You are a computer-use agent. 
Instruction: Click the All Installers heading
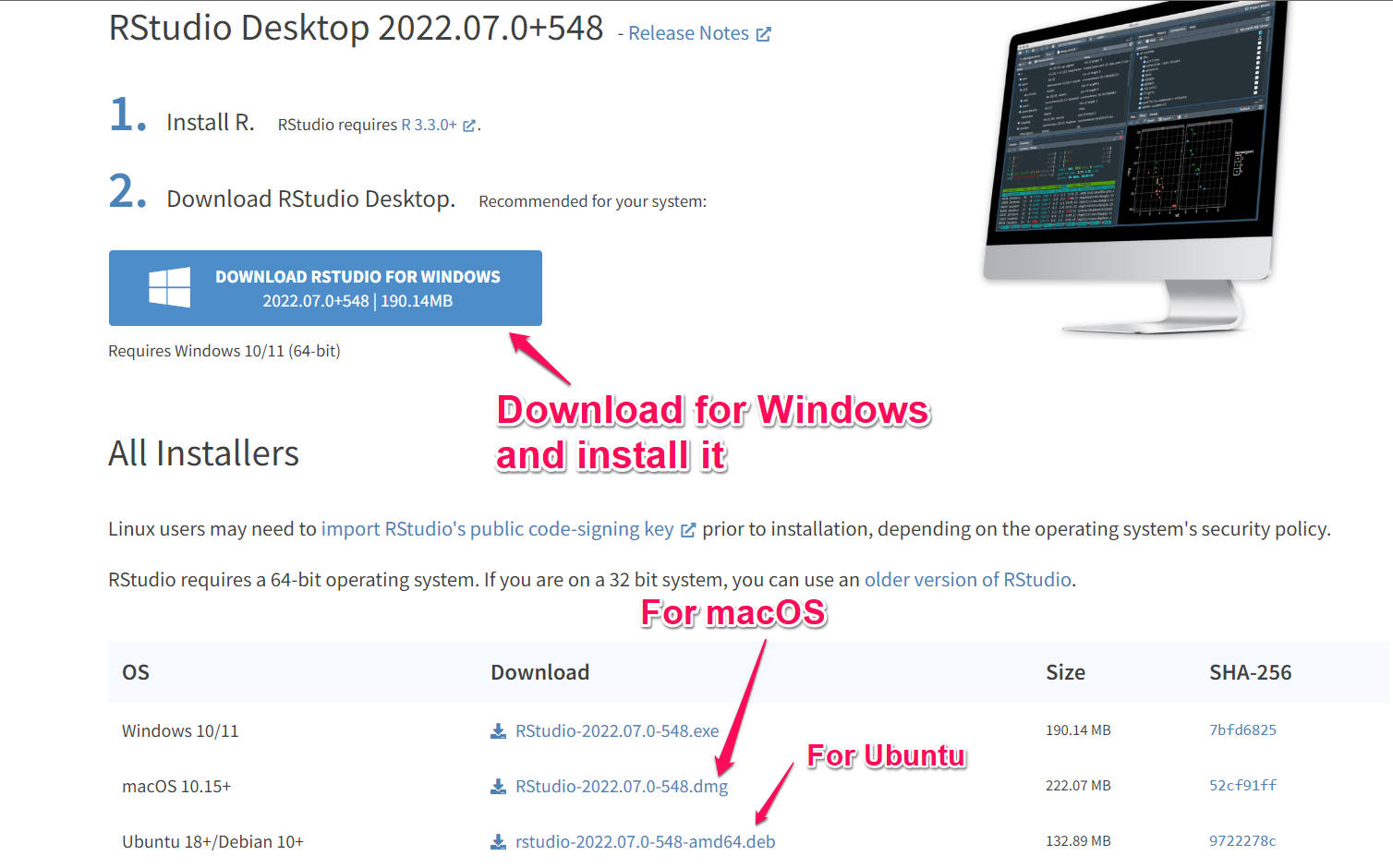203,453
